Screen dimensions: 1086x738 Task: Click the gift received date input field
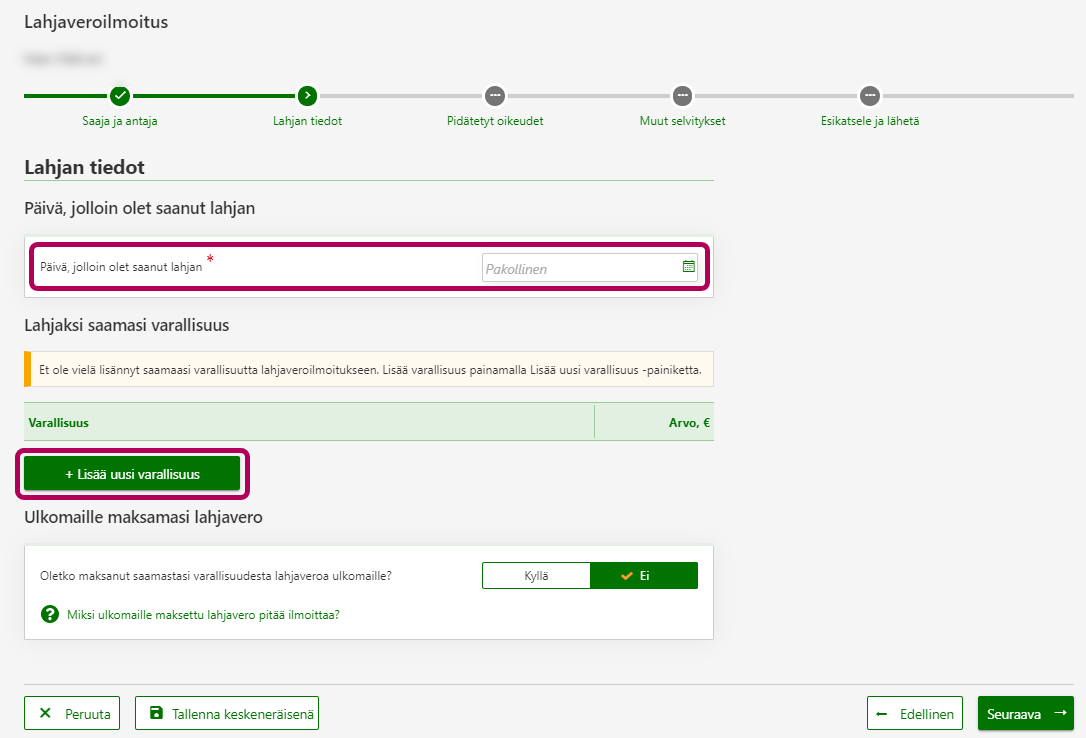[x=580, y=268]
